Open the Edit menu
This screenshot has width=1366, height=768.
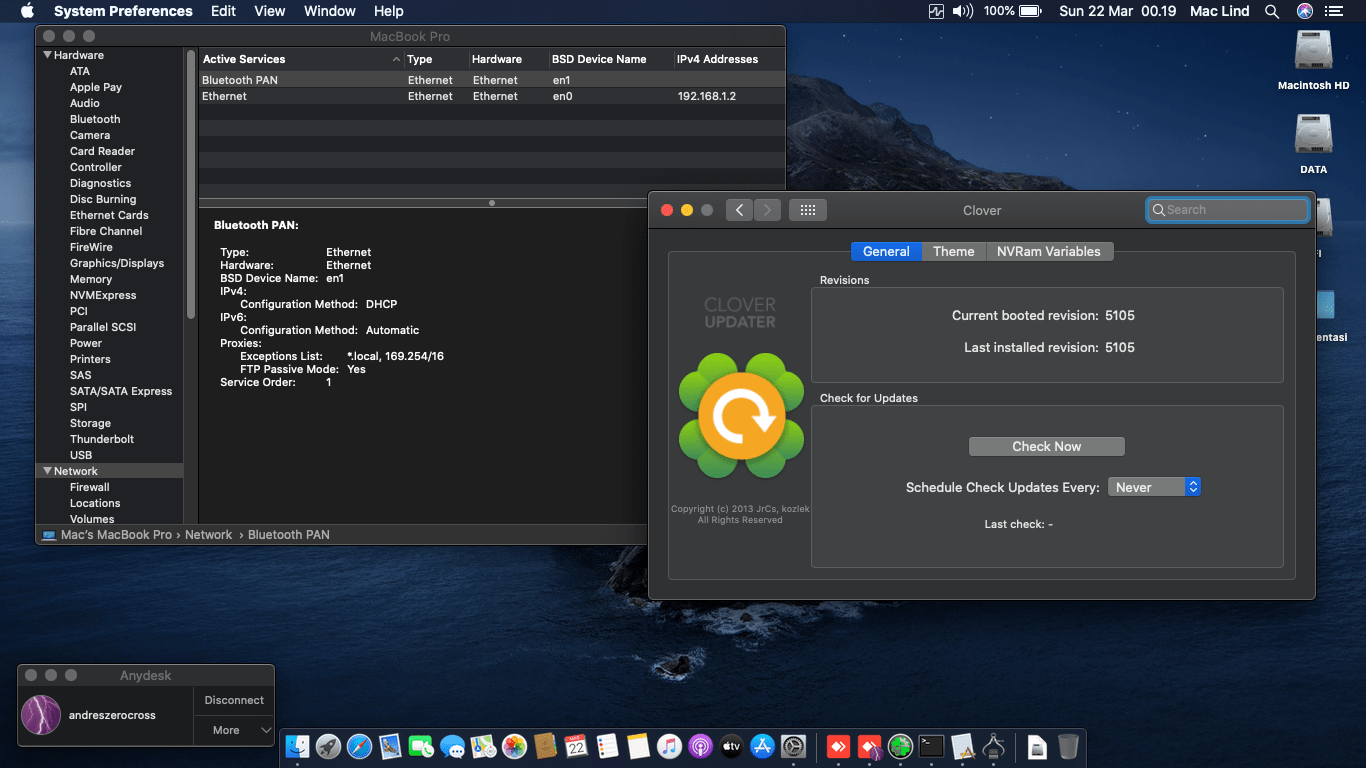point(223,11)
